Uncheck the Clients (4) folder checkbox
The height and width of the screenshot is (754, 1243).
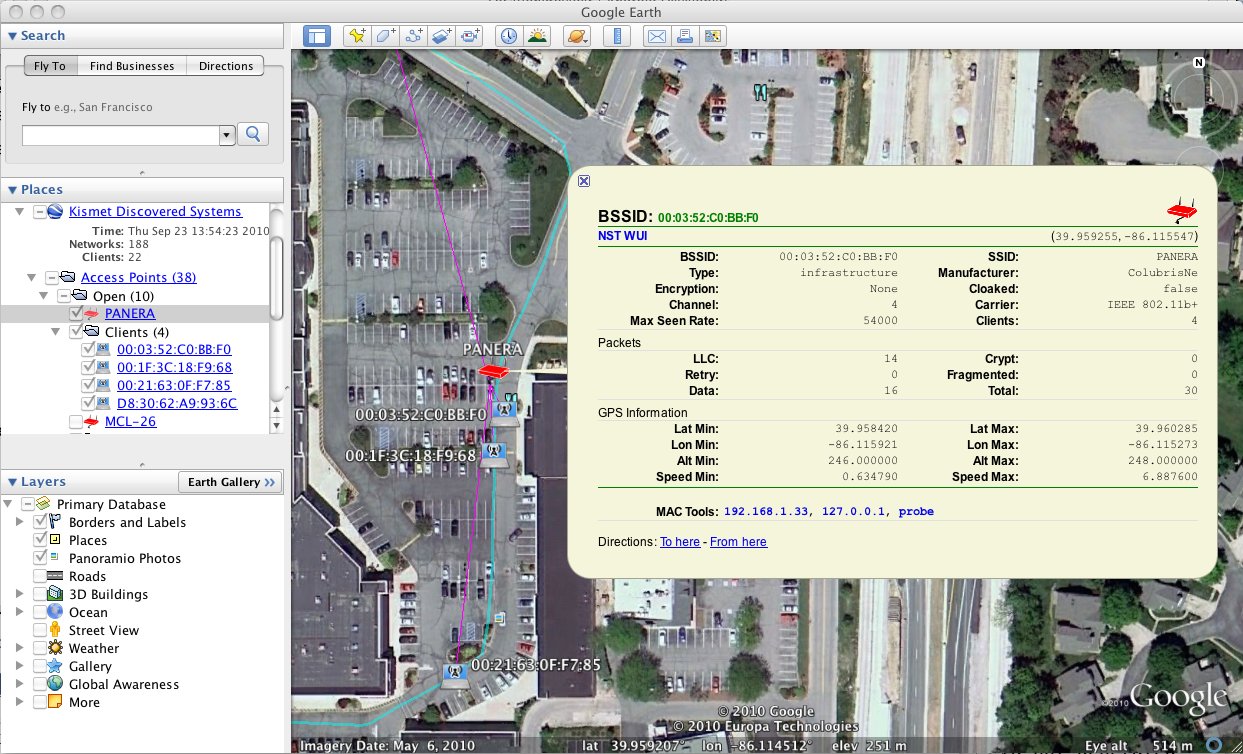pos(76,332)
